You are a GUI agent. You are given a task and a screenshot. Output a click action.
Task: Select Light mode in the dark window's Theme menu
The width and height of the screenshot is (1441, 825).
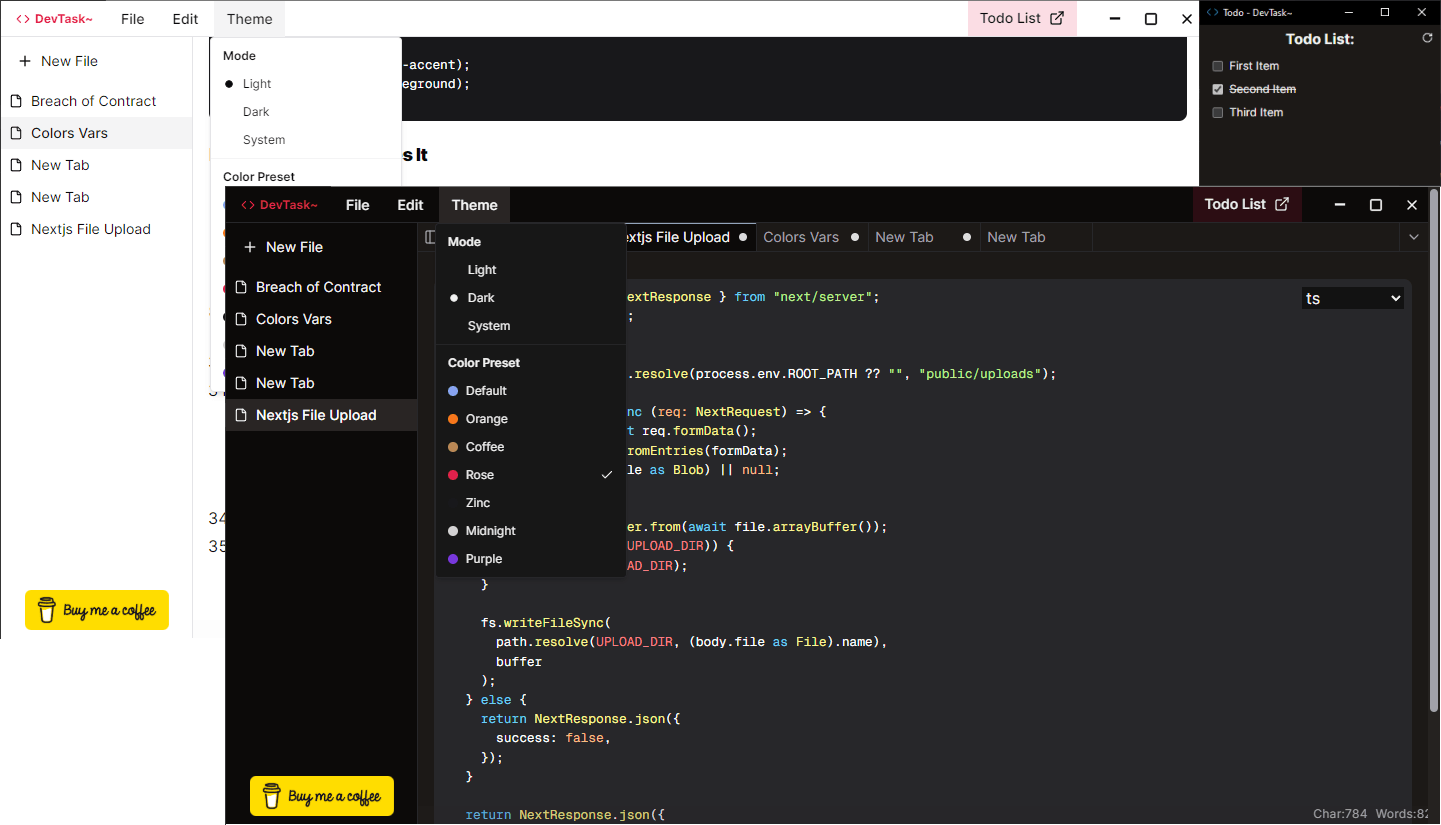pyautogui.click(x=482, y=270)
